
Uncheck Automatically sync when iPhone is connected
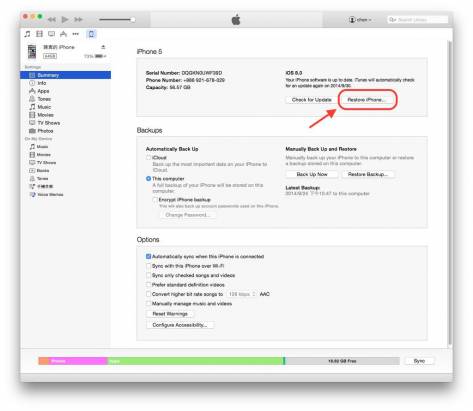click(149, 256)
